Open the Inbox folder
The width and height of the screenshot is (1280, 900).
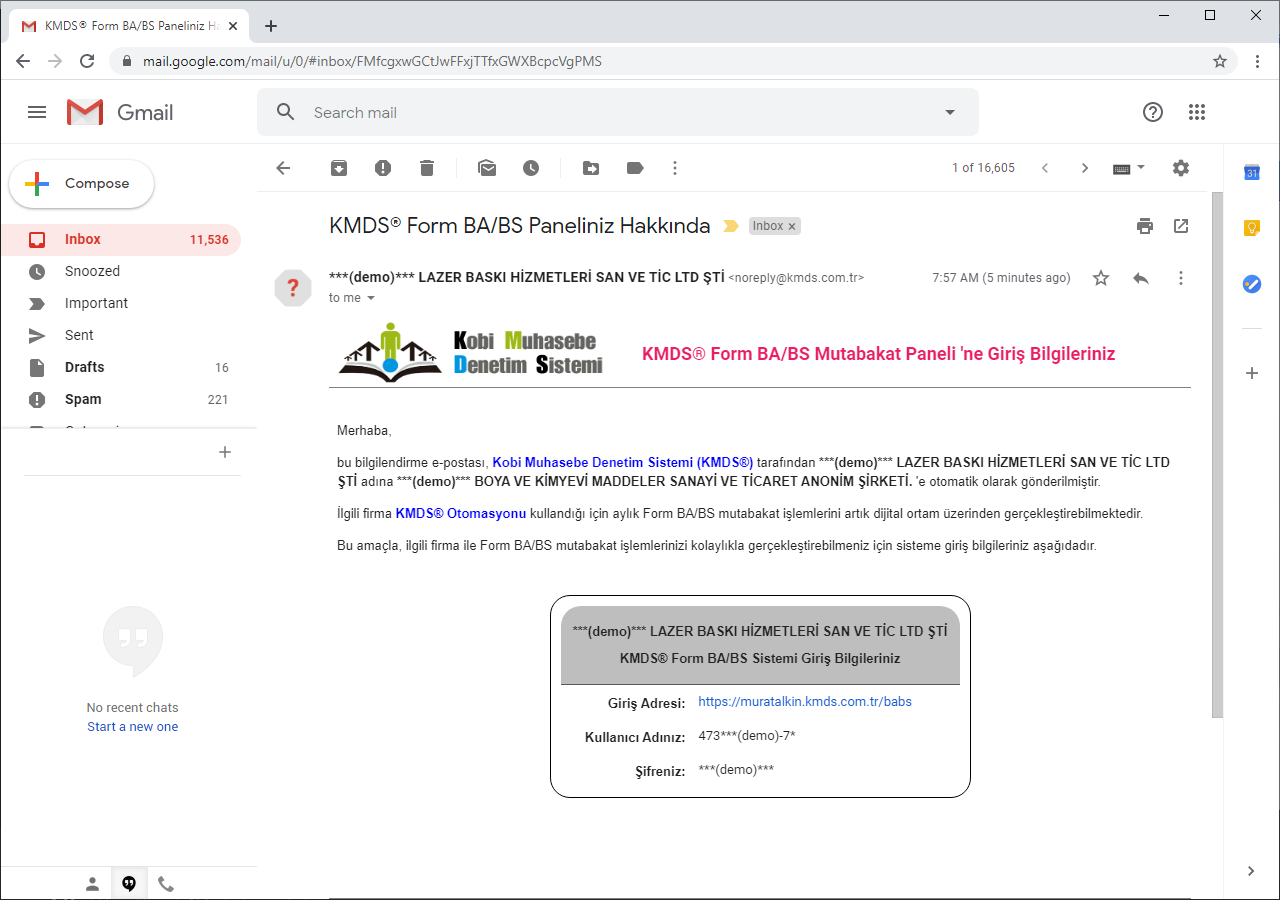(x=120, y=239)
